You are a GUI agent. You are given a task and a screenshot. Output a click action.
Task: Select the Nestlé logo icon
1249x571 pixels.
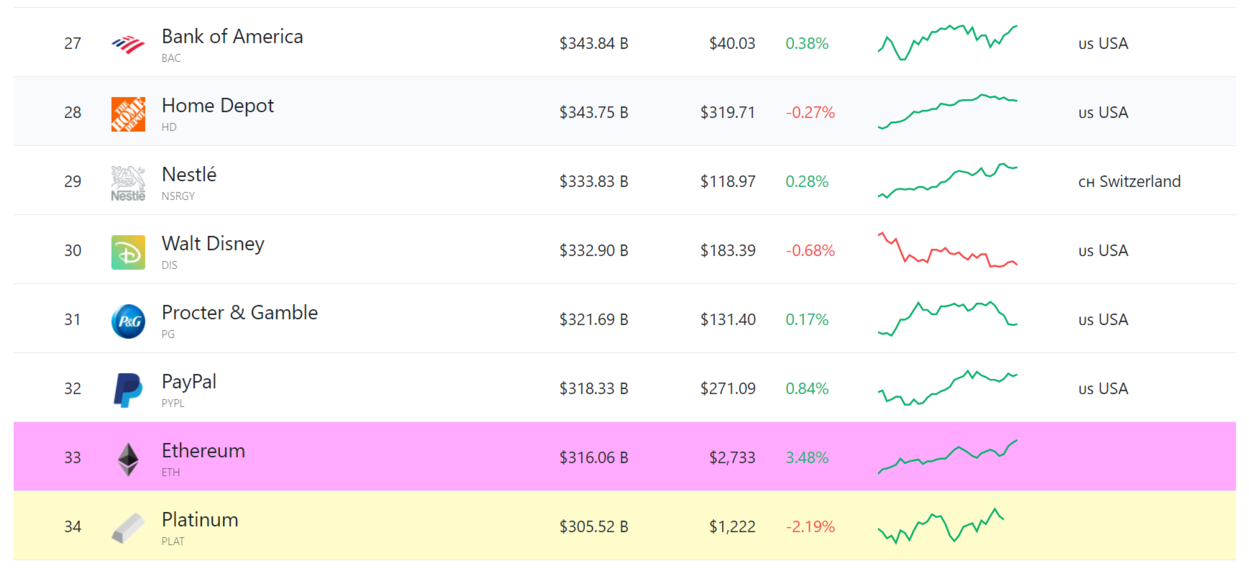click(x=128, y=183)
